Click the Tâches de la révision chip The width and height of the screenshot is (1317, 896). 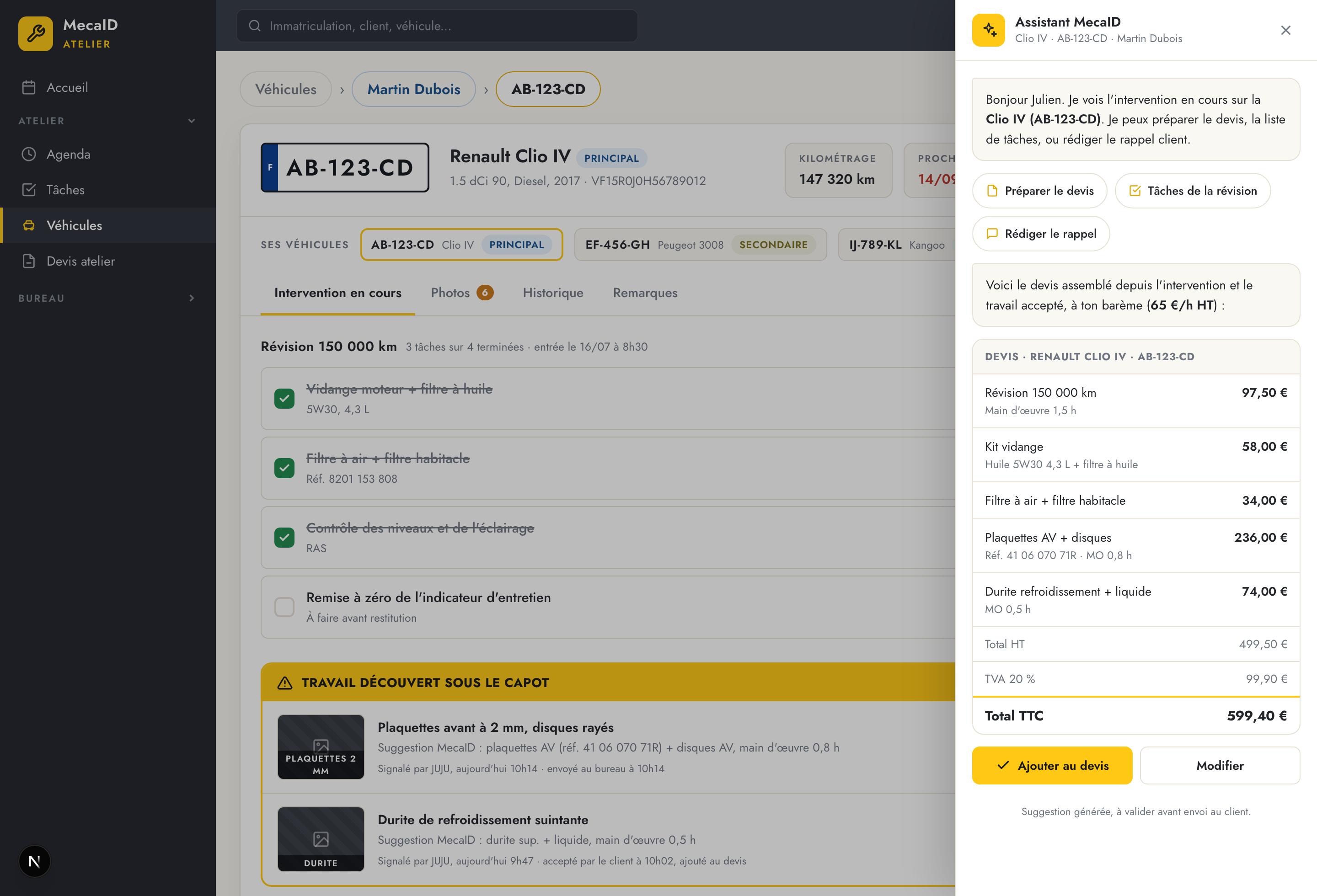[x=1192, y=191]
